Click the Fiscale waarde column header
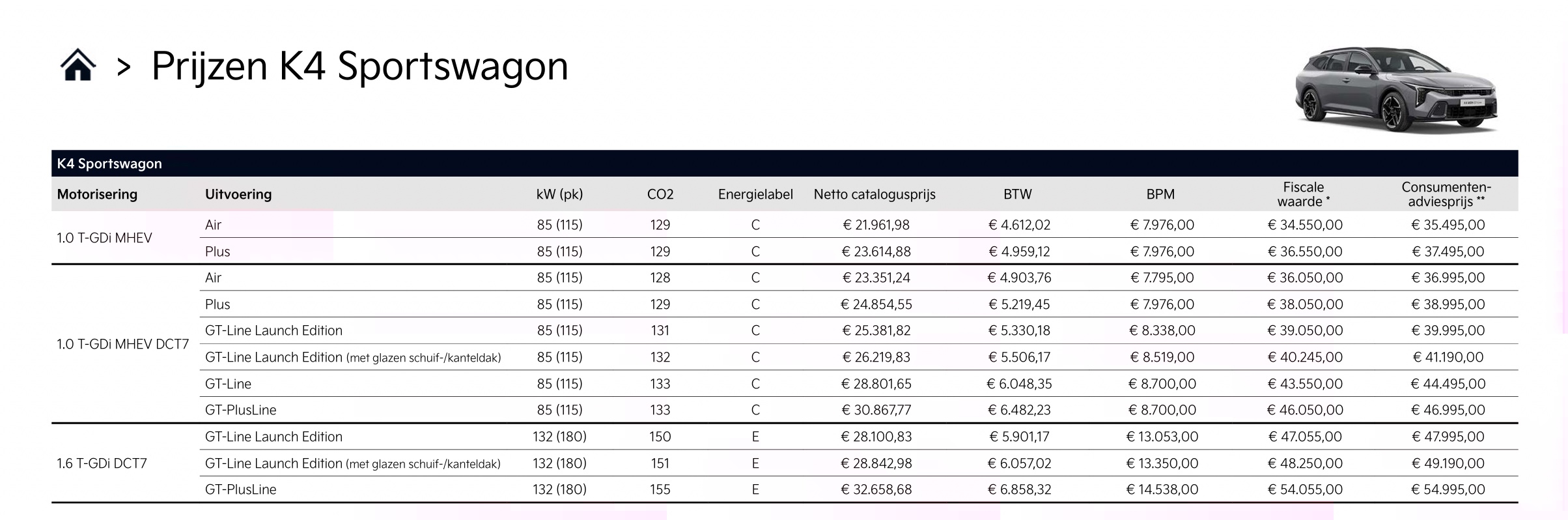The image size is (1568, 520). point(1303,194)
